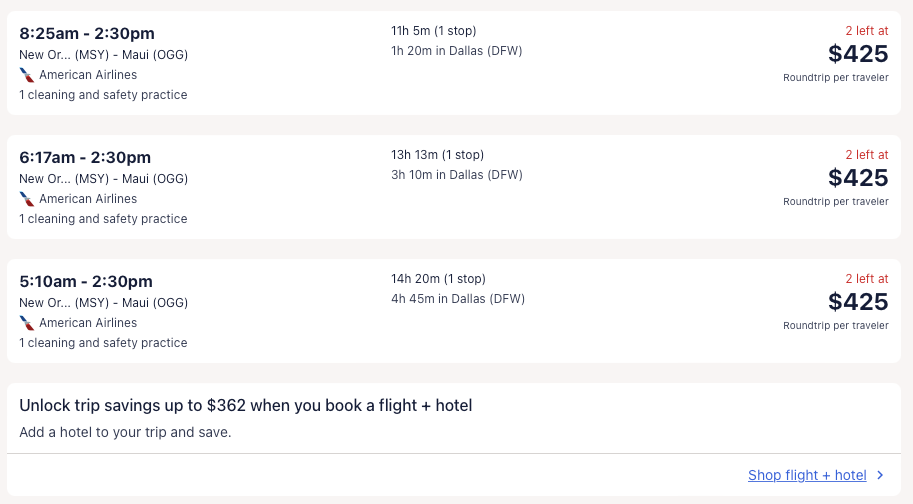Click the 11h 5m (1 stop) duration

[x=433, y=31]
